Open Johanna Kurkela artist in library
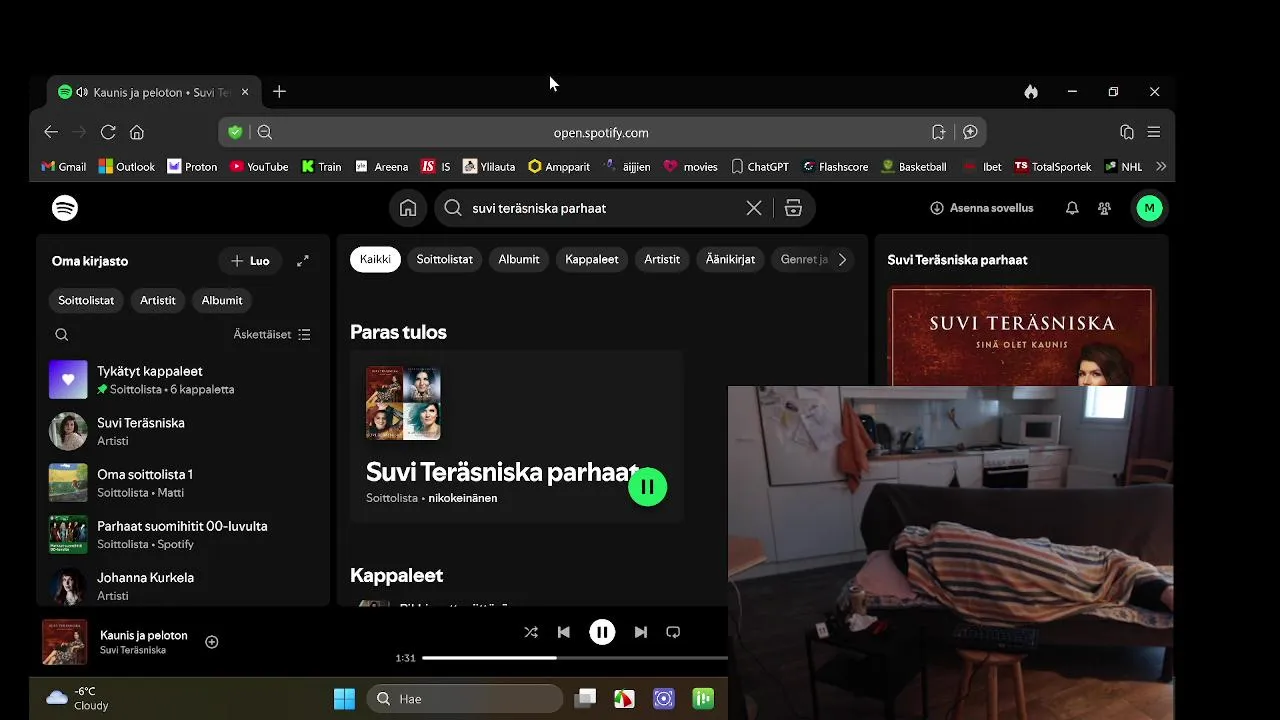The height and width of the screenshot is (720, 1280). (182, 586)
